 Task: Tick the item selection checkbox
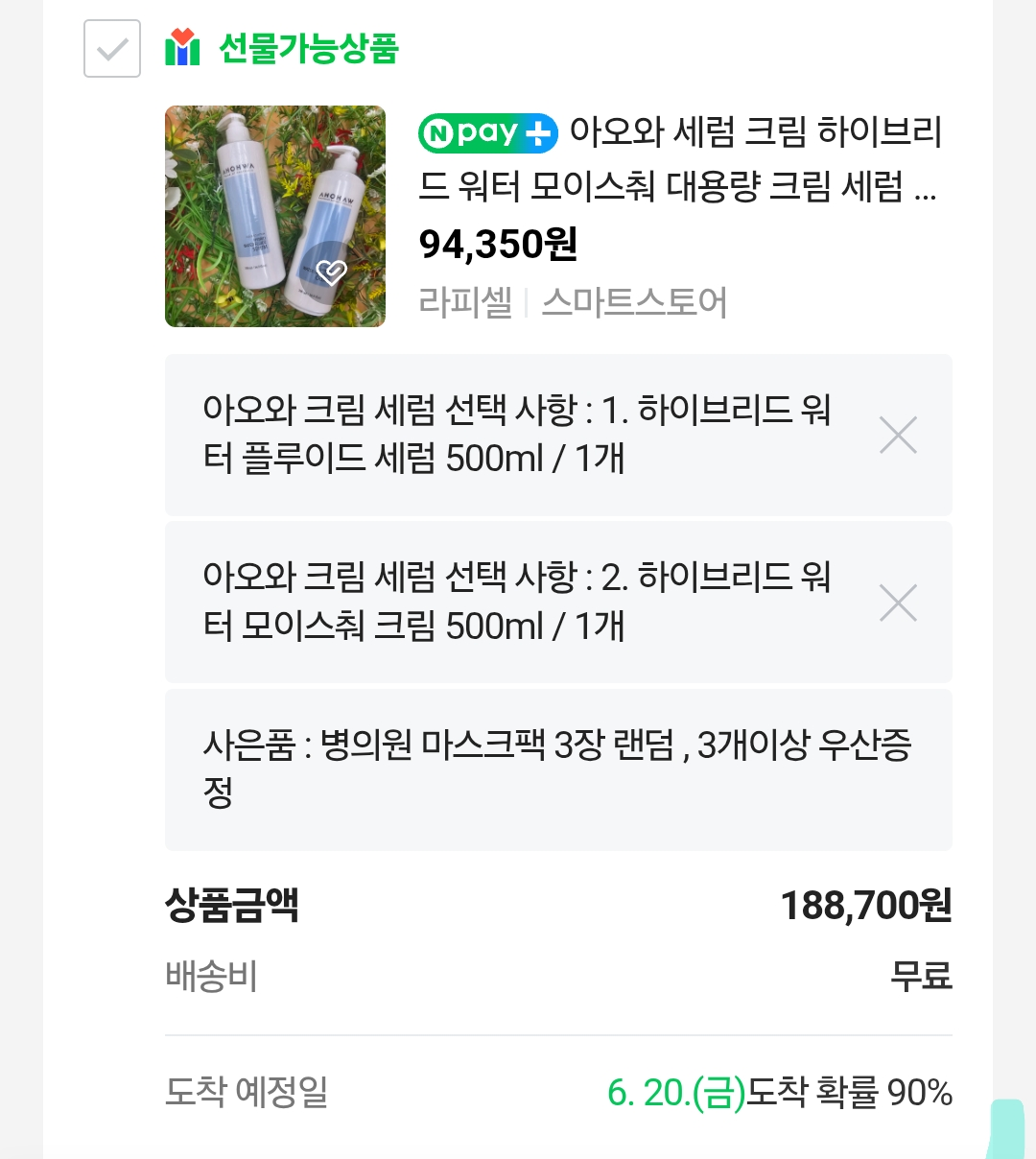(x=112, y=48)
